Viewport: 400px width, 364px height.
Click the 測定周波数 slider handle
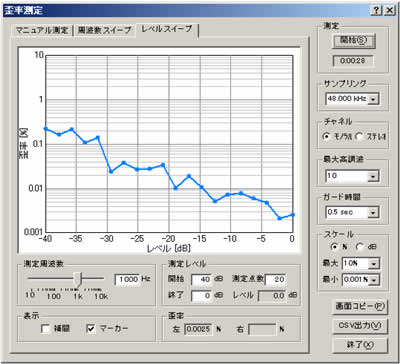78,279
